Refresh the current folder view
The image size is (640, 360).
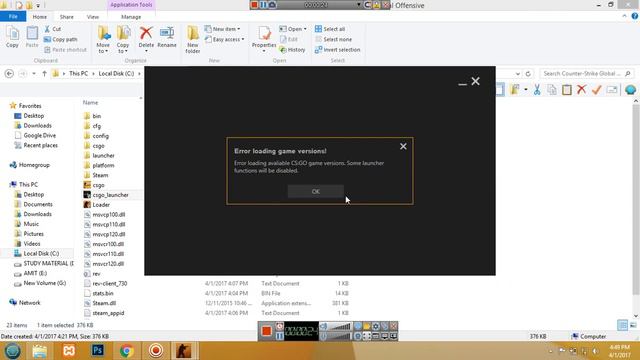[x=528, y=73]
